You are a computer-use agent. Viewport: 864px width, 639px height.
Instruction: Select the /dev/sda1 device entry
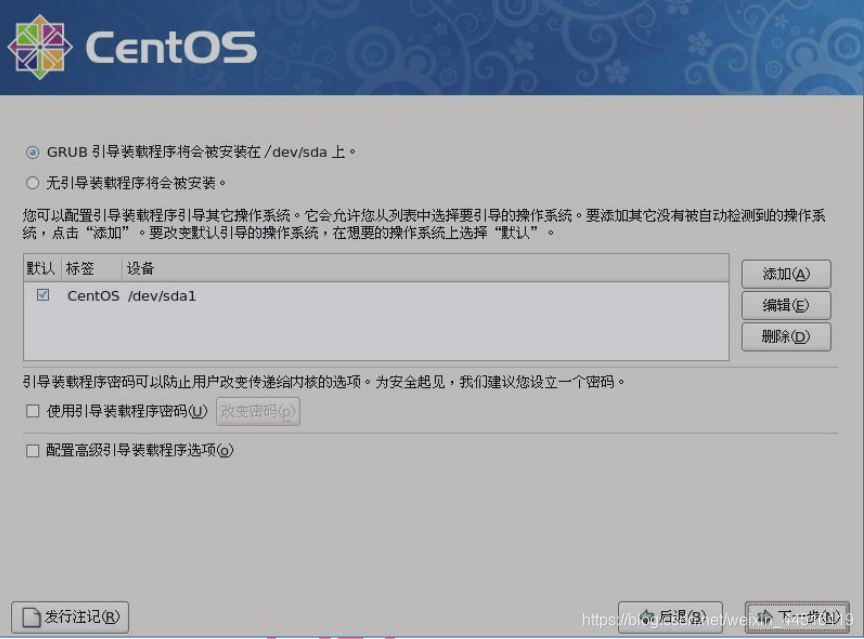(162, 296)
